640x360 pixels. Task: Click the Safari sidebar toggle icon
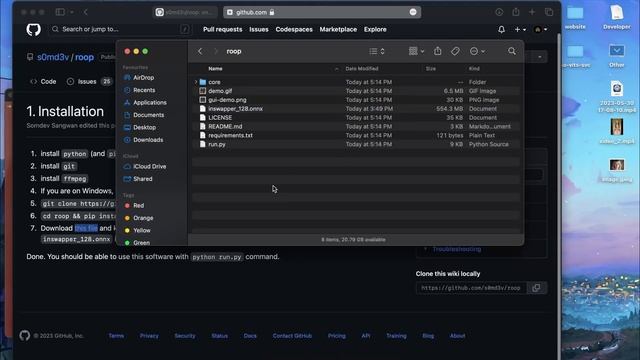point(60,12)
